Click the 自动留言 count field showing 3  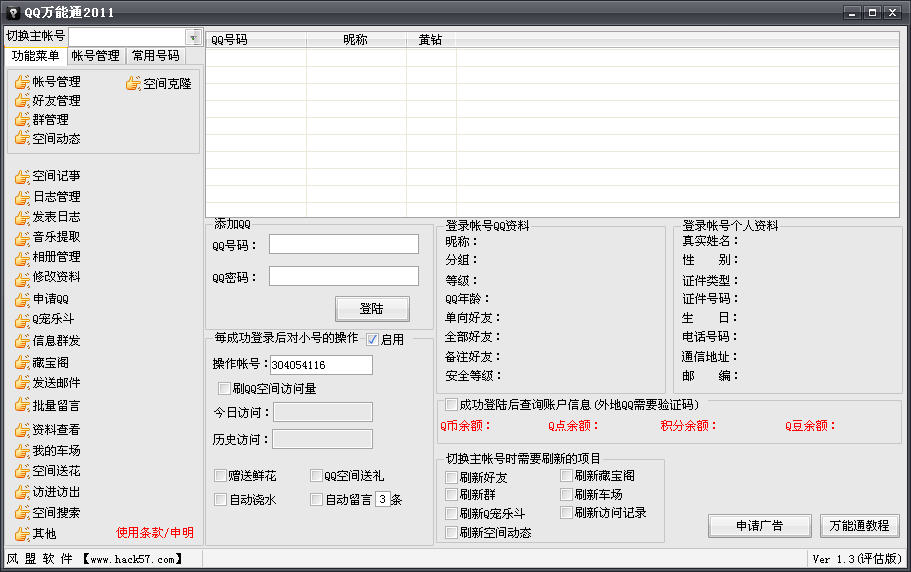click(x=382, y=499)
